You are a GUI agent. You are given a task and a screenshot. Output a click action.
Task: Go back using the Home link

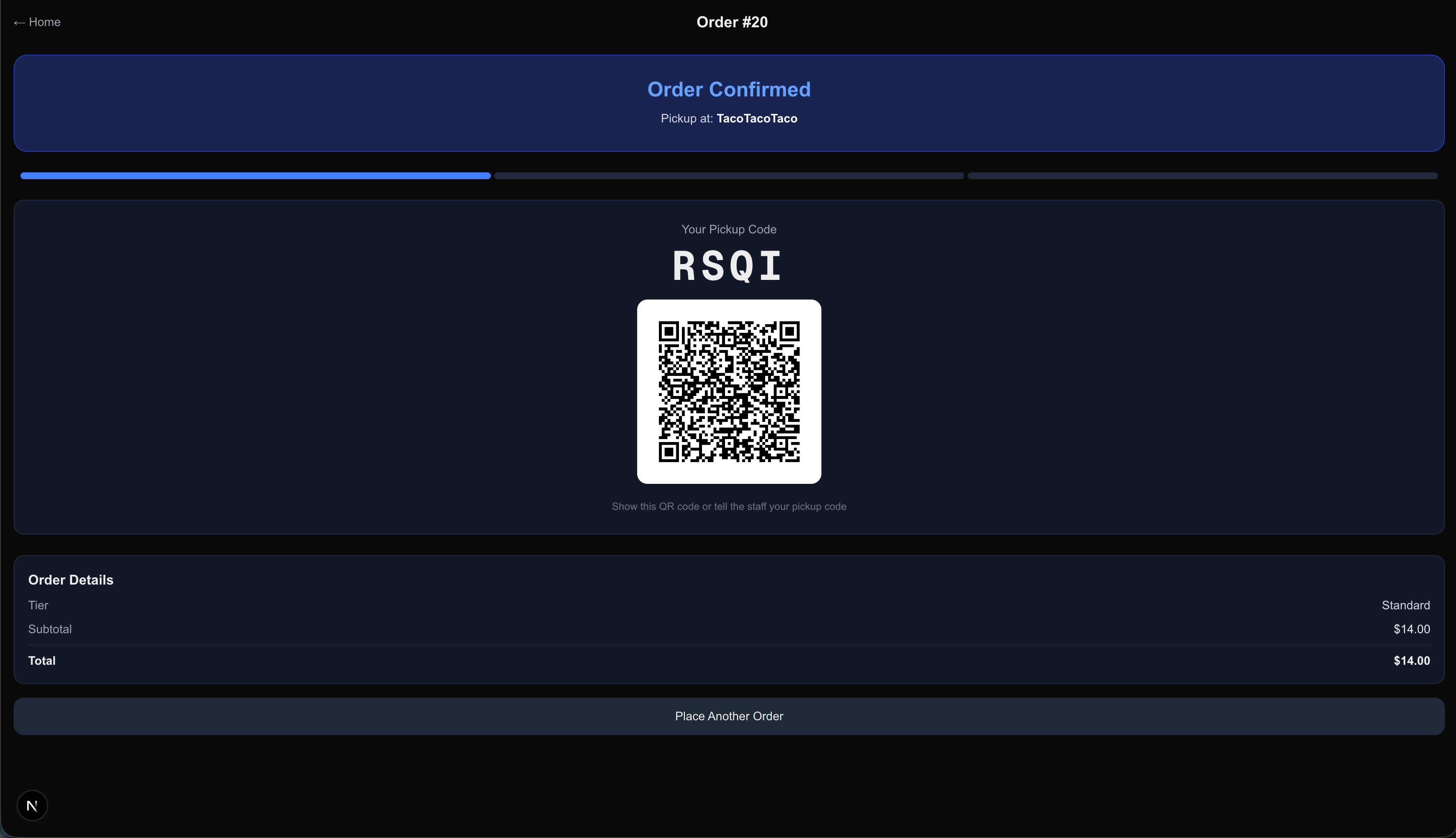pyautogui.click(x=38, y=22)
